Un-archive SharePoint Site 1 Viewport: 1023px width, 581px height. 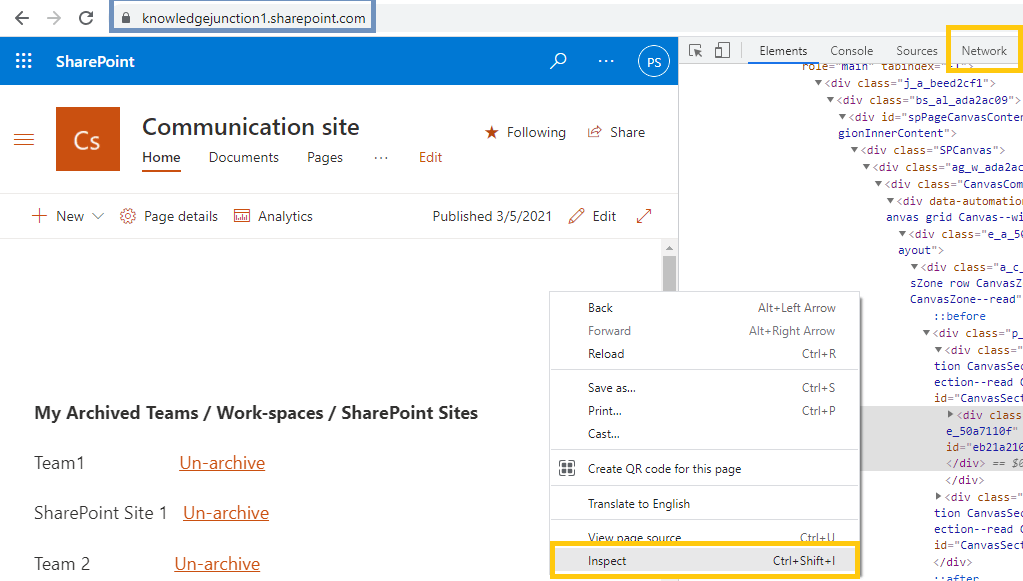coord(226,513)
